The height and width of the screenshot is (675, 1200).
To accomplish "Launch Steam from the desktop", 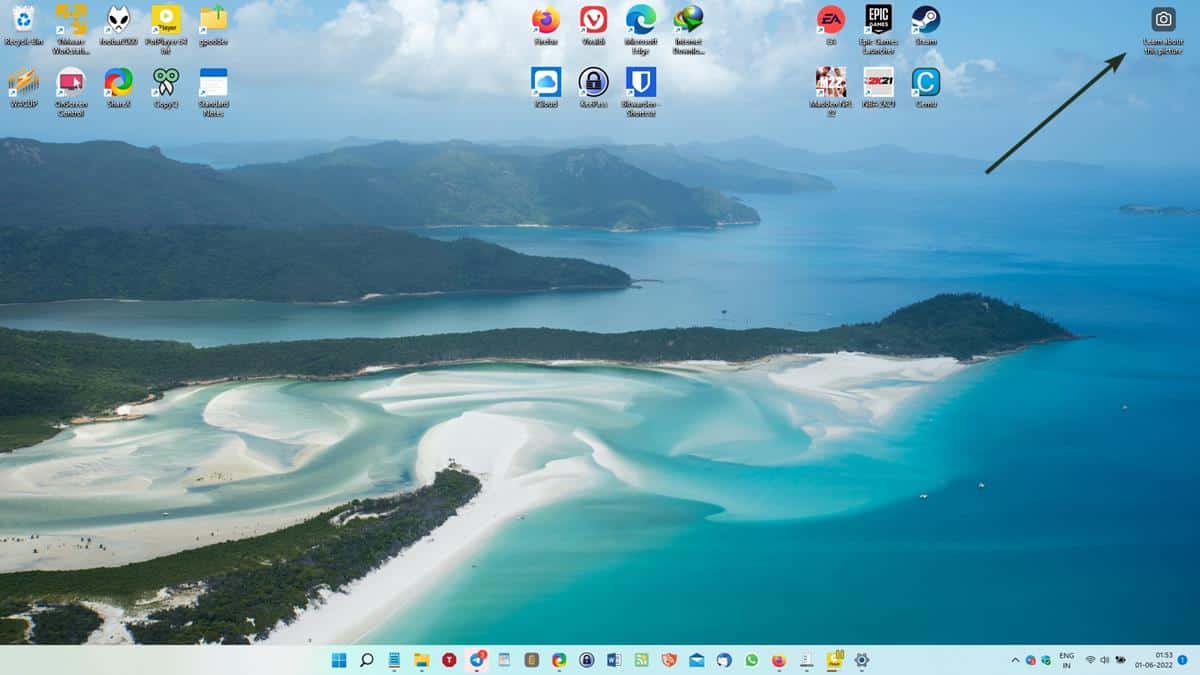I will coord(926,27).
